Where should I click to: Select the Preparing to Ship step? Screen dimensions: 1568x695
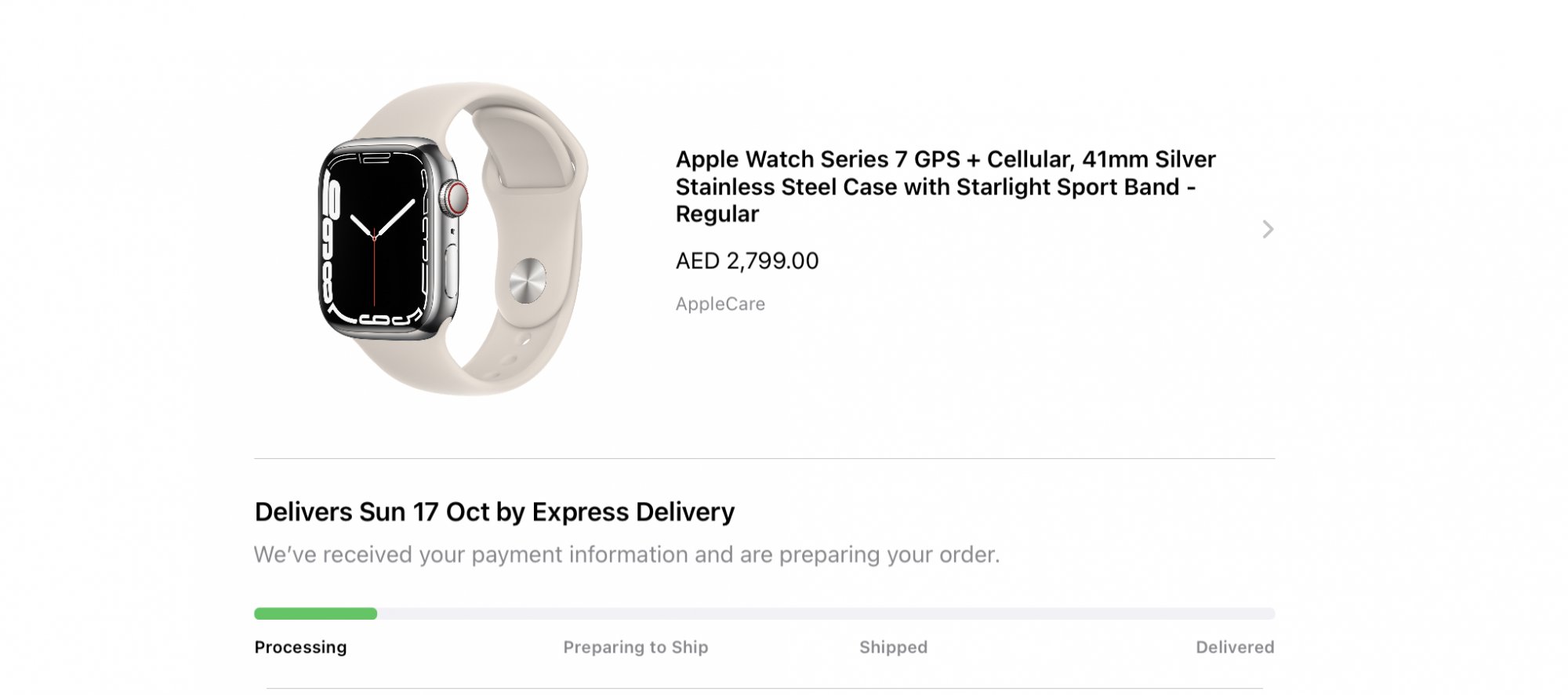coord(635,647)
